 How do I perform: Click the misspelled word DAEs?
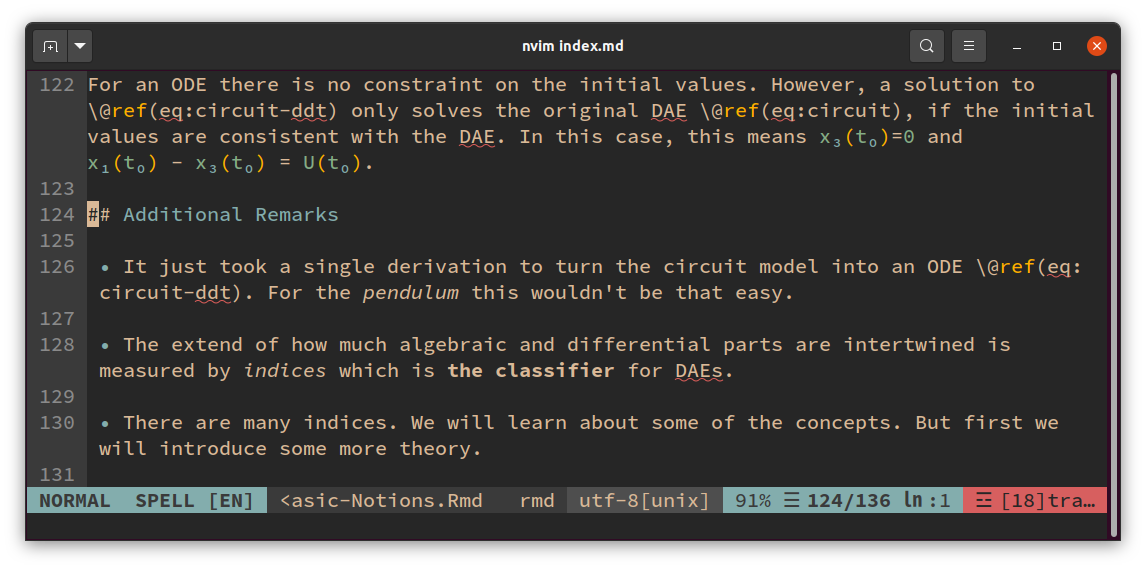coord(703,371)
